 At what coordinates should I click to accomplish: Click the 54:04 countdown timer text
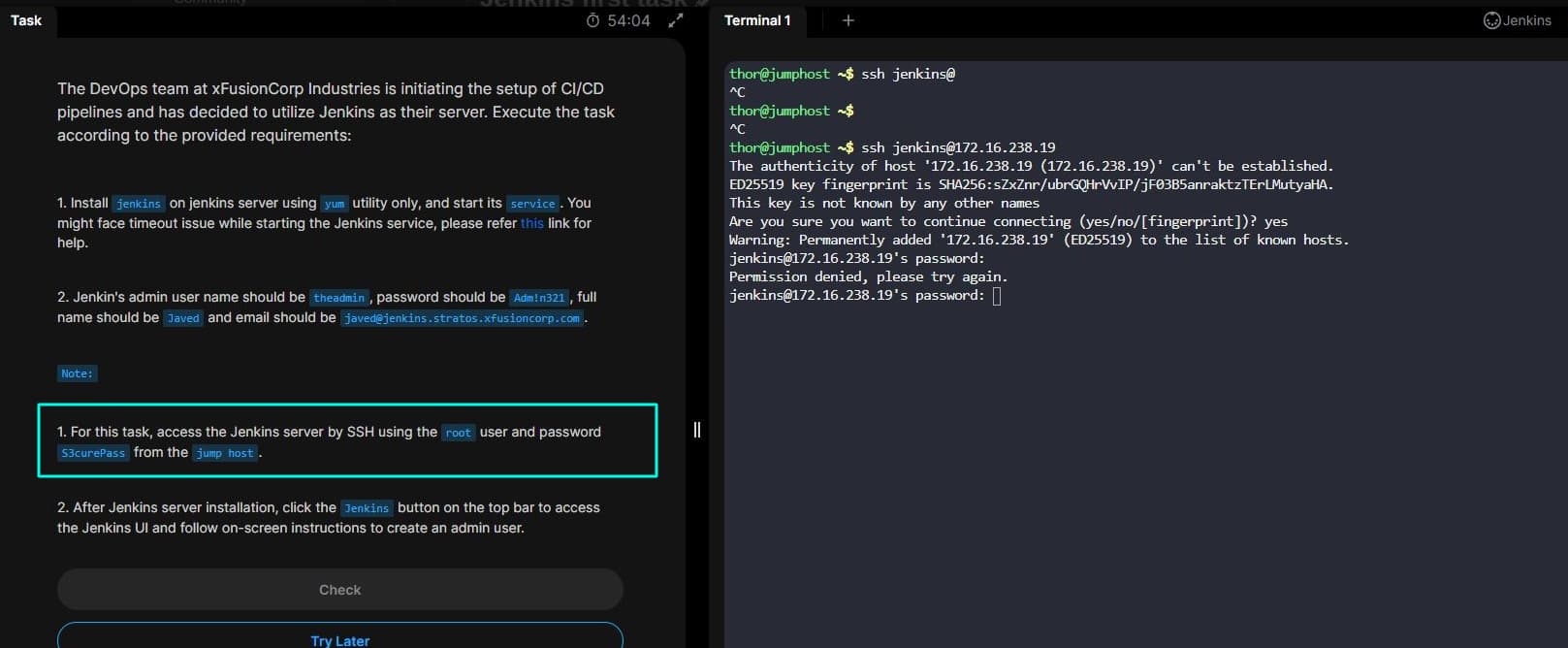pyautogui.click(x=628, y=20)
